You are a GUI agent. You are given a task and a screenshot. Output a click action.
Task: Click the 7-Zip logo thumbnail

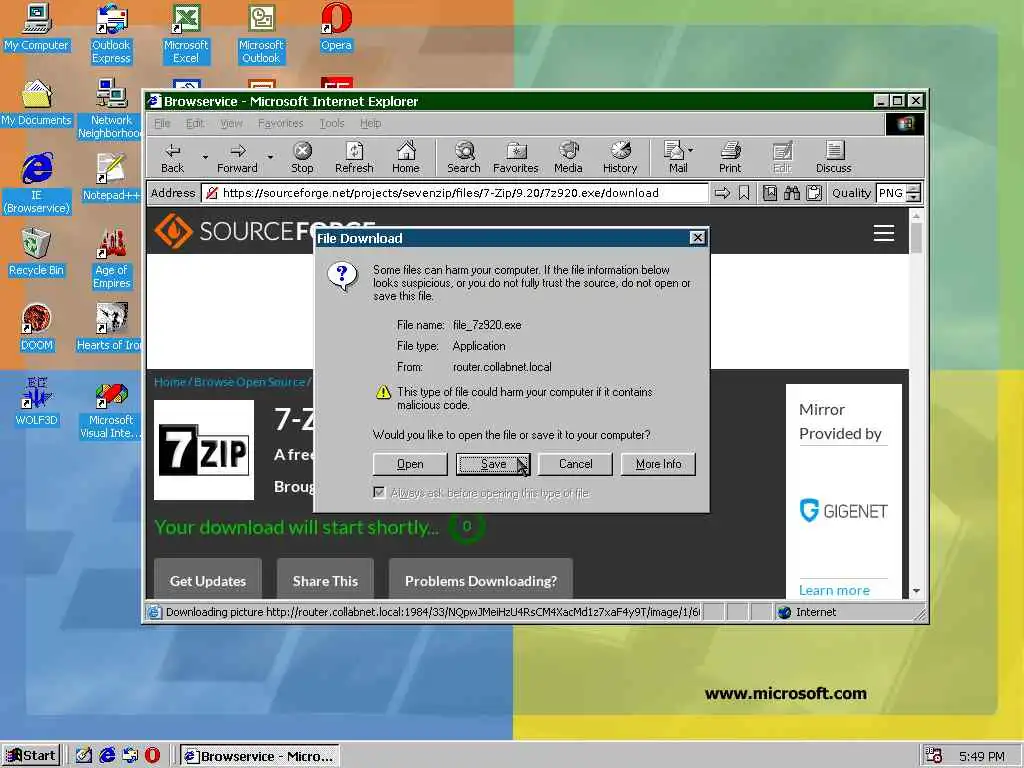click(204, 450)
